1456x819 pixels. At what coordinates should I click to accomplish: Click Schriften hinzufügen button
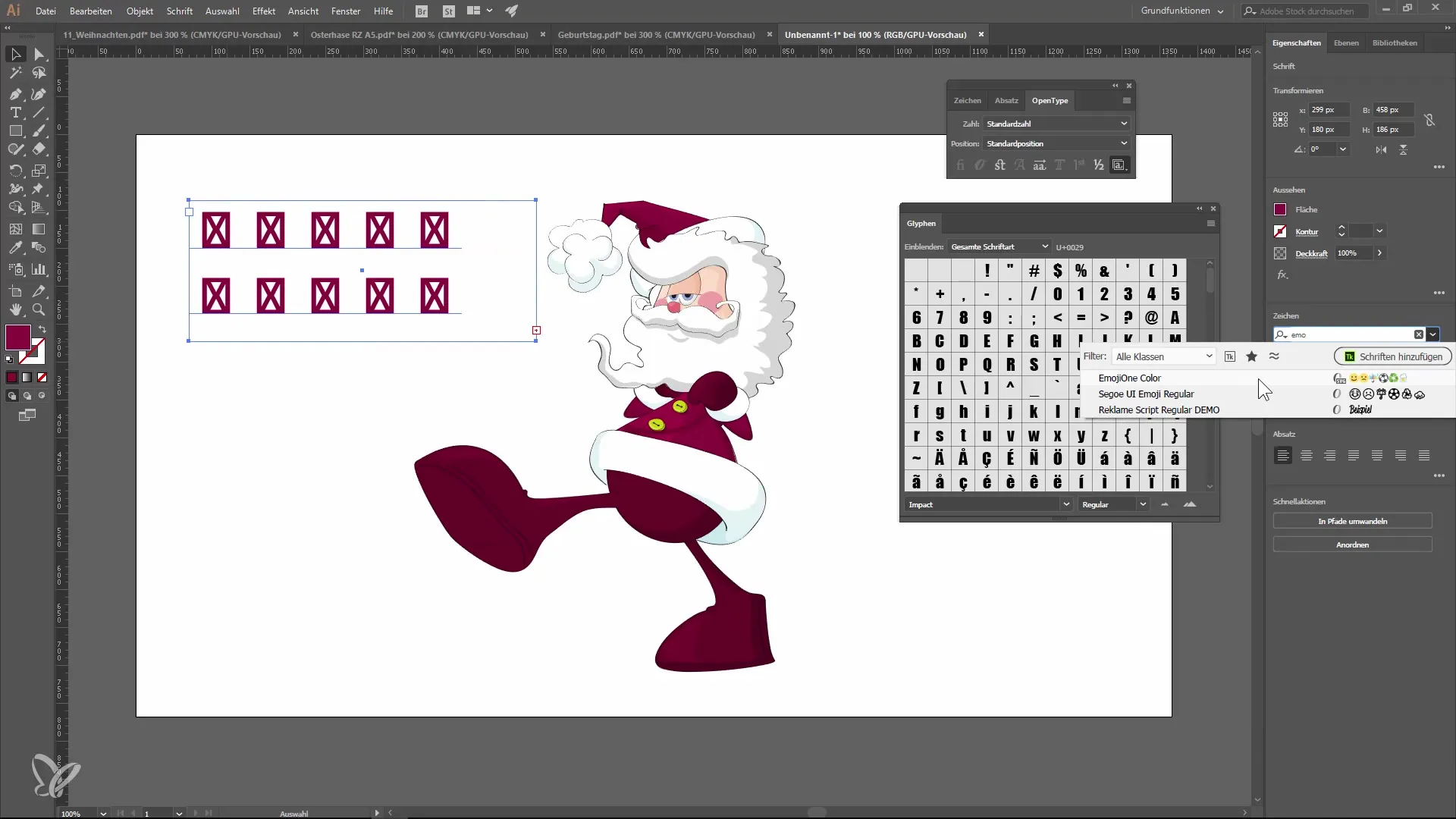1393,356
